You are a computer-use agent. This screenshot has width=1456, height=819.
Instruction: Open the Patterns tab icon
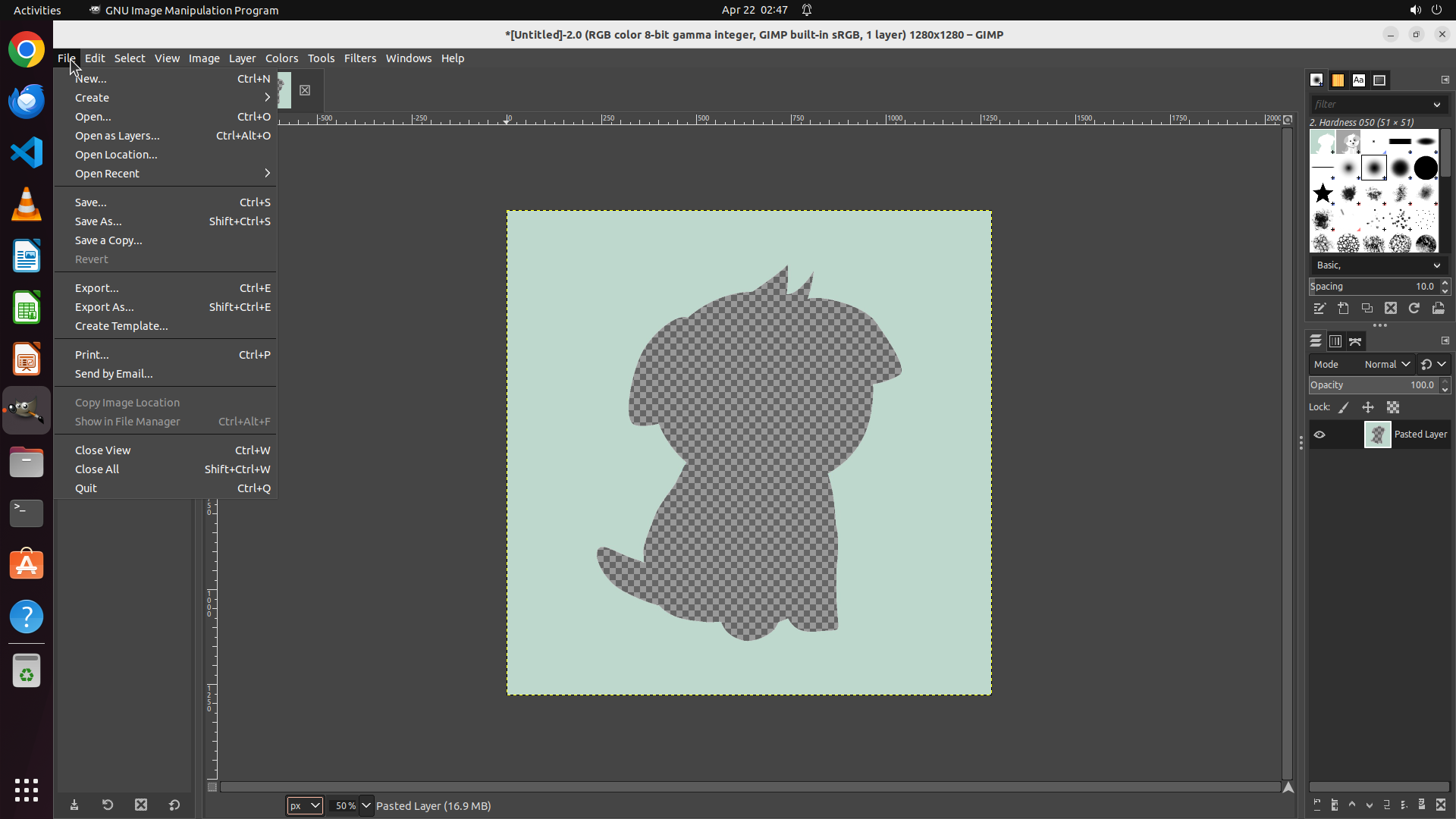click(1338, 80)
